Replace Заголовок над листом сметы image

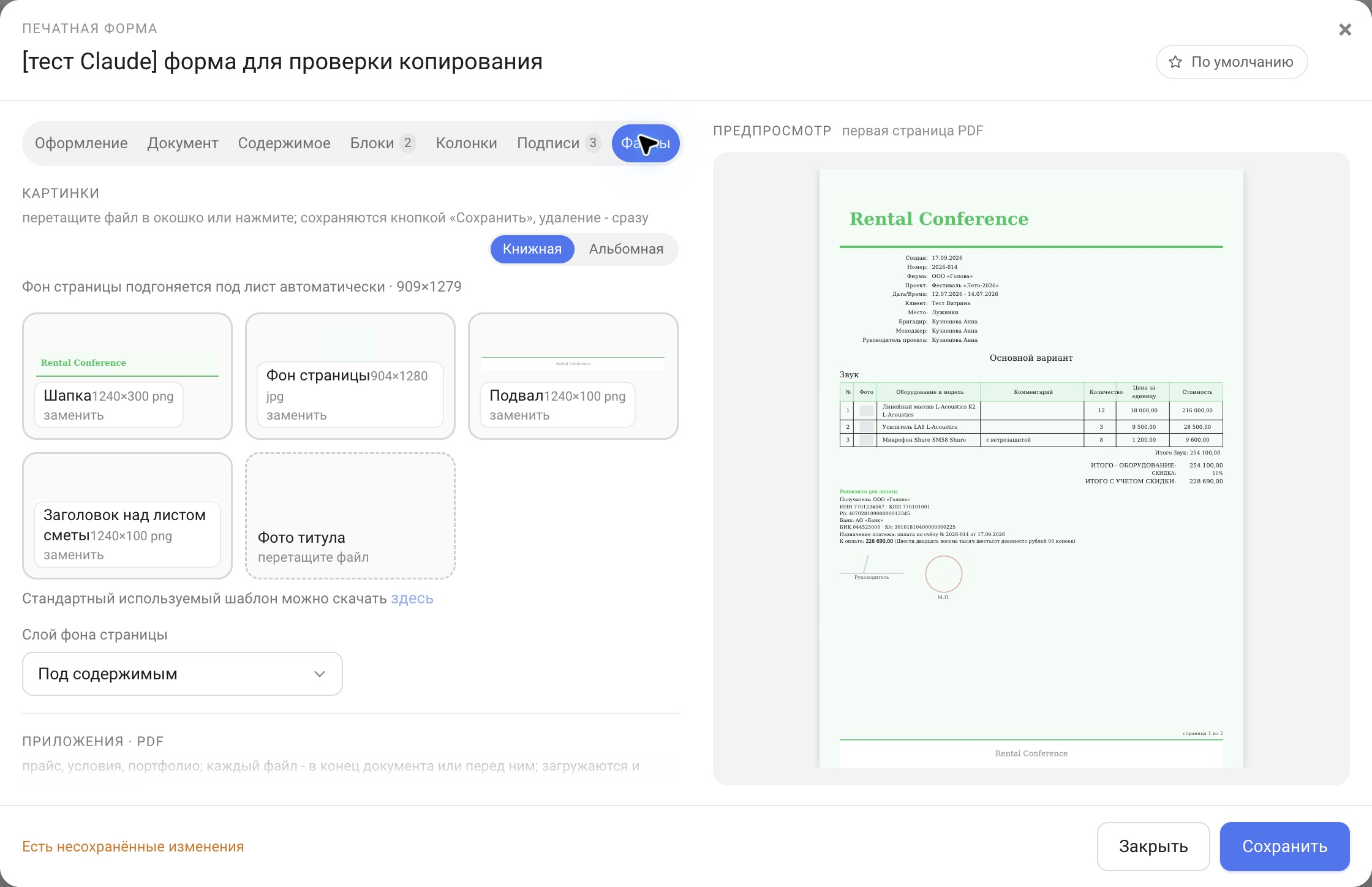[x=73, y=555]
